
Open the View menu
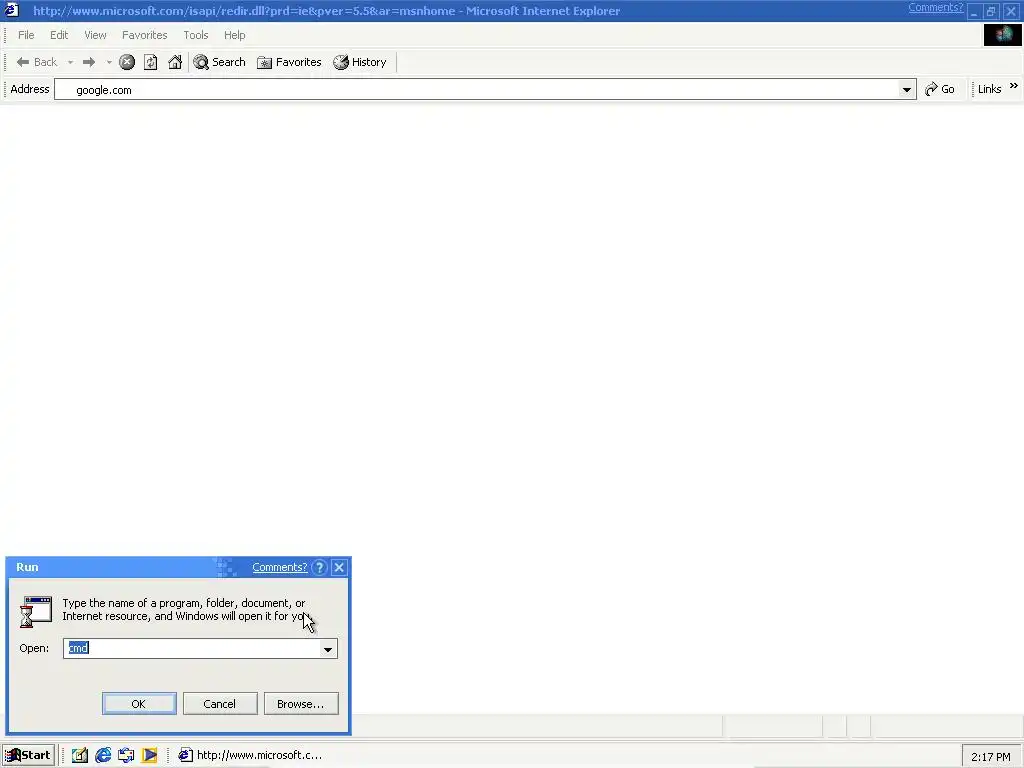[95, 35]
